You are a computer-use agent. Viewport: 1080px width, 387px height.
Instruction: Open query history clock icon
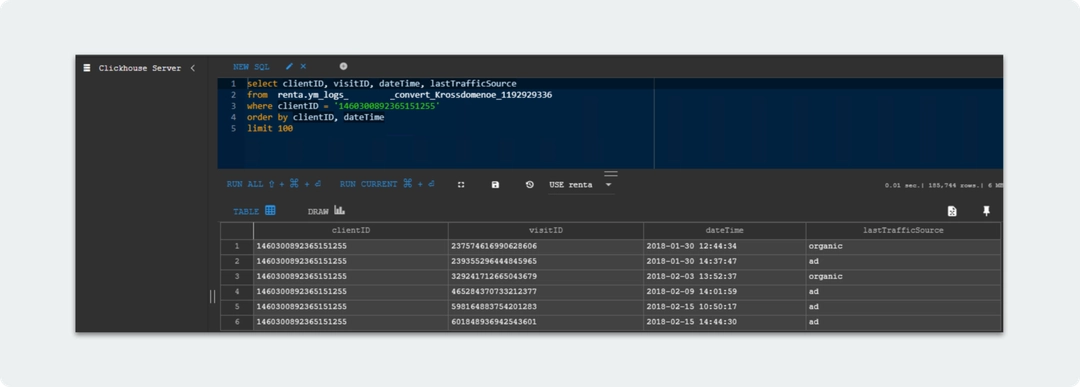click(530, 185)
